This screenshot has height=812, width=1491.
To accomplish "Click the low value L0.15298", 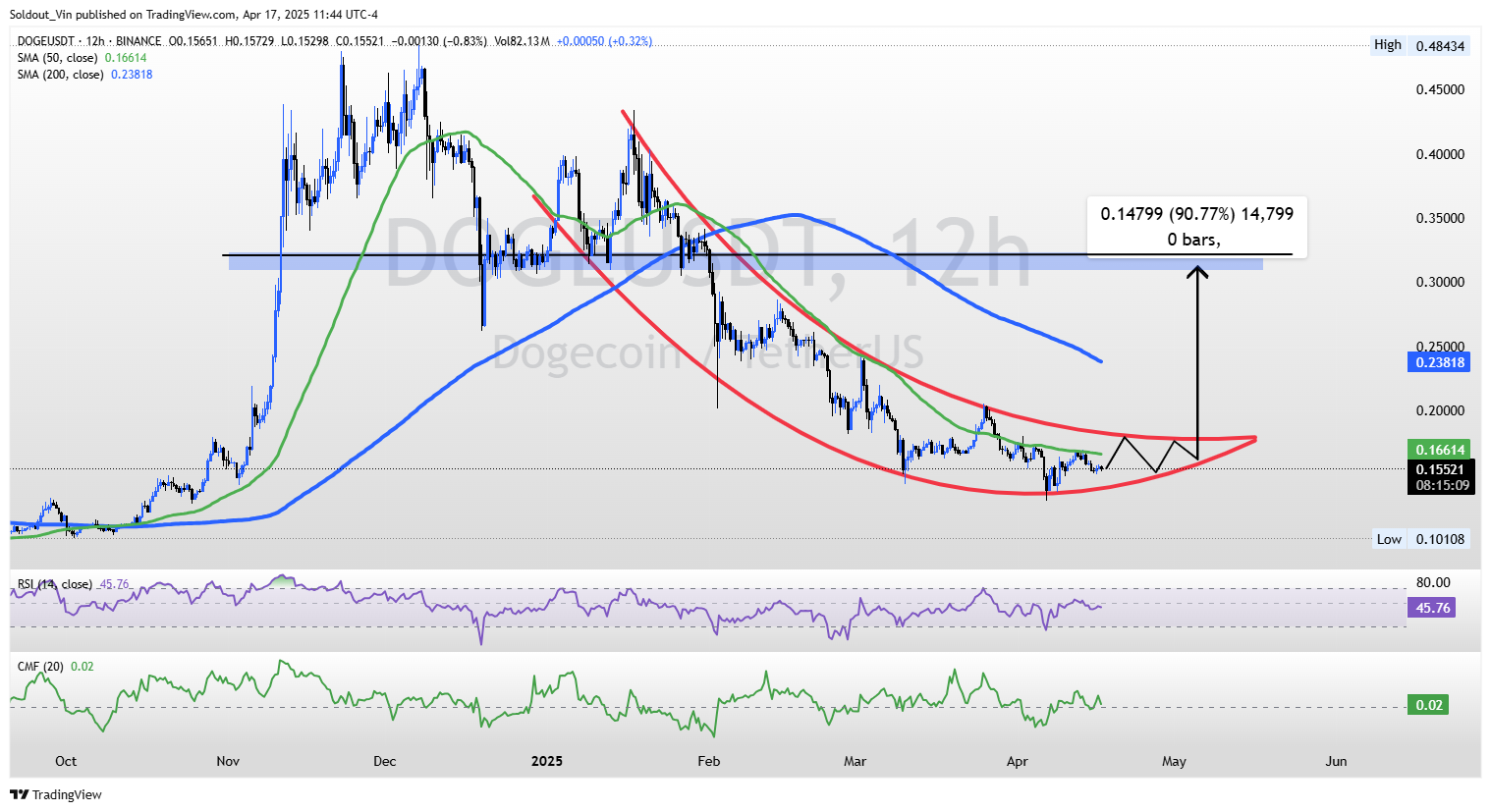I will 304,41.
